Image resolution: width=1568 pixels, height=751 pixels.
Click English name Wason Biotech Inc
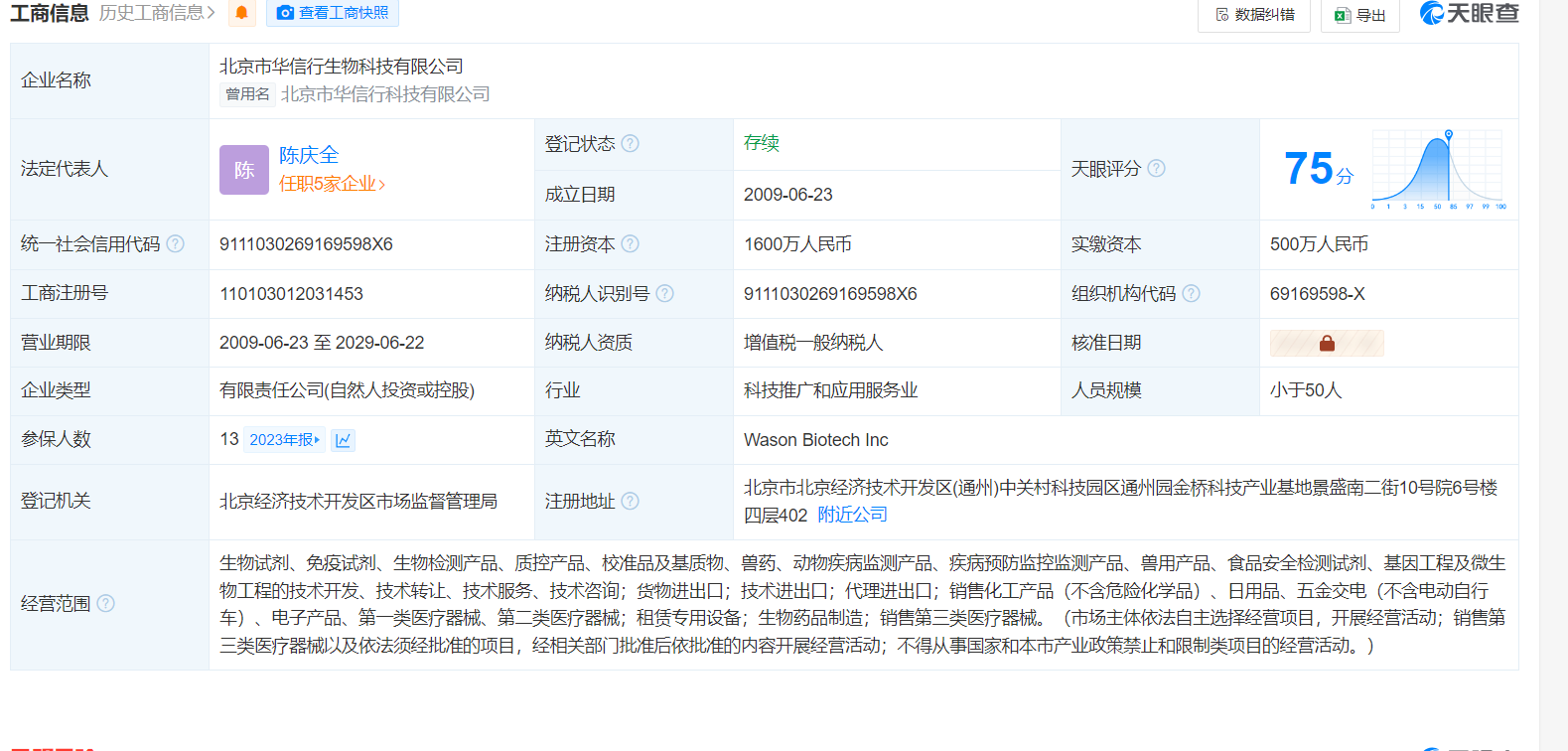(x=816, y=440)
